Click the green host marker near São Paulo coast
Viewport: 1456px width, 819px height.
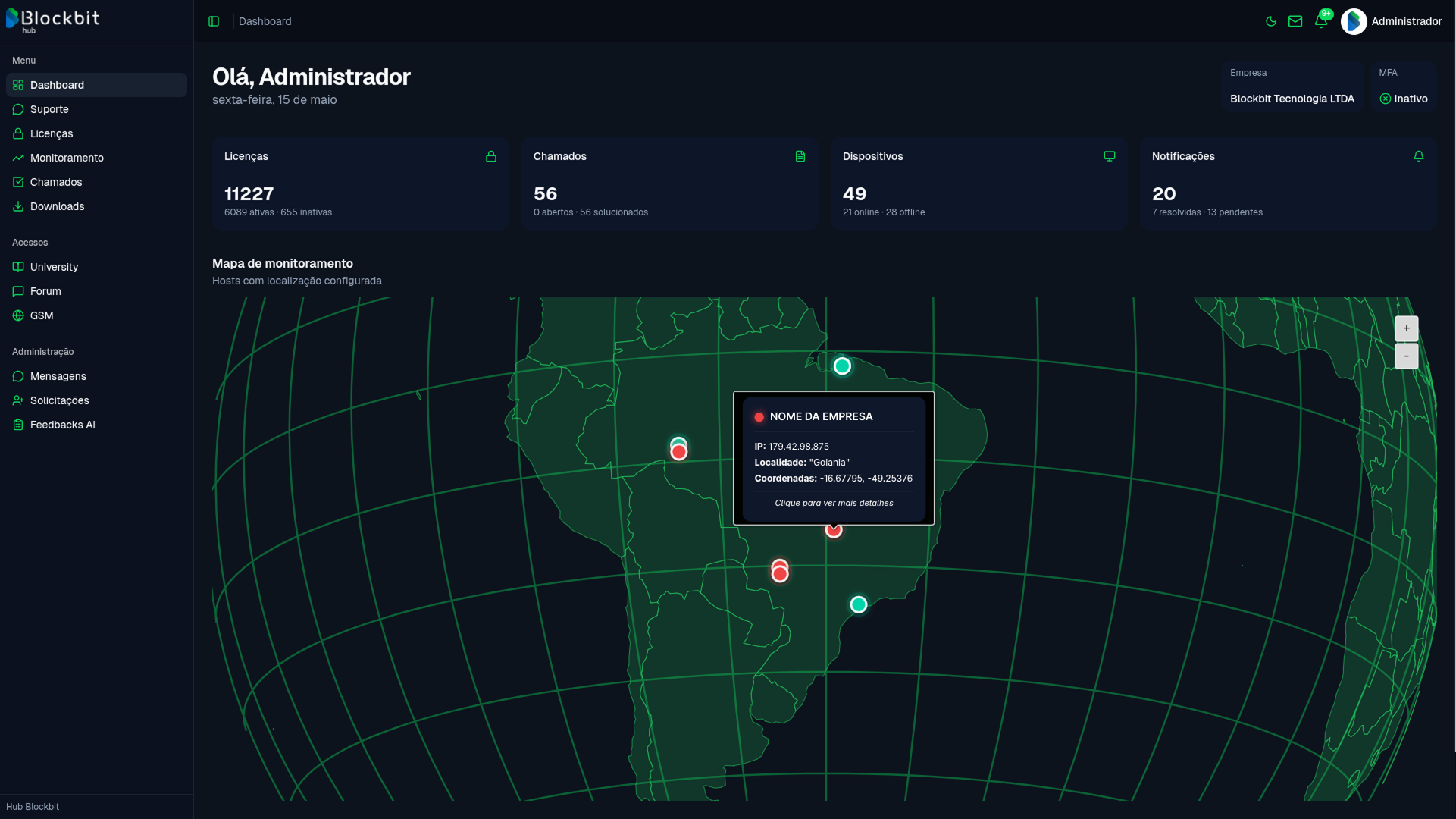(x=859, y=604)
